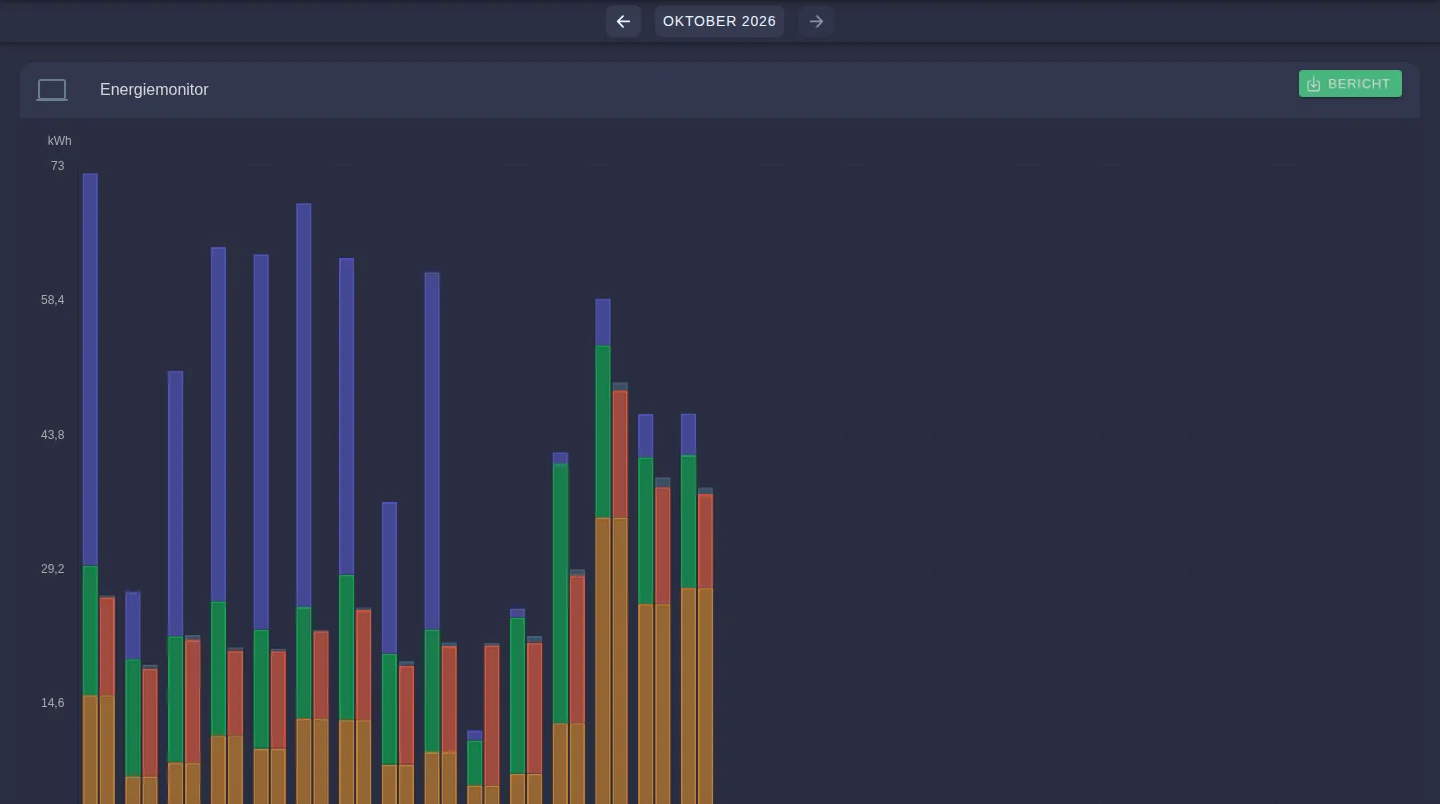Click the laptop icon beside Energiemonitor
Image resolution: width=1440 pixels, height=804 pixels.
(x=52, y=90)
